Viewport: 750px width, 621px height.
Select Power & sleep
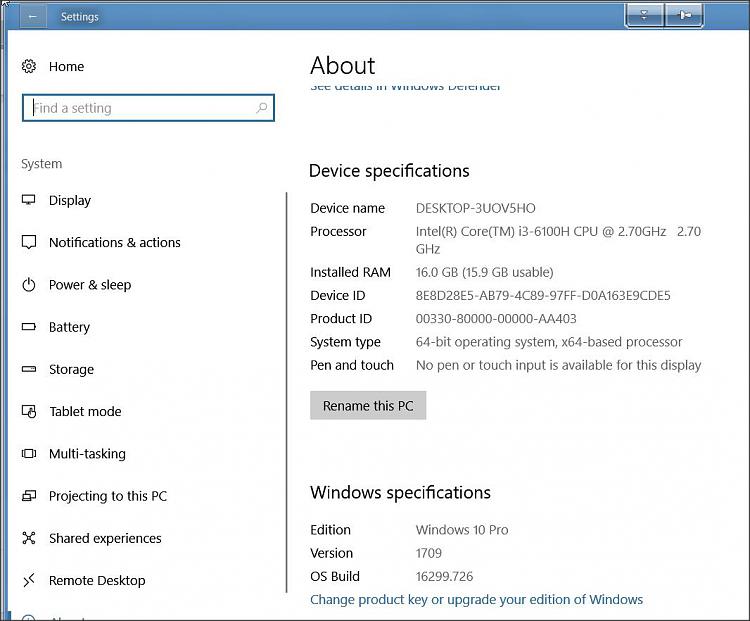90,285
